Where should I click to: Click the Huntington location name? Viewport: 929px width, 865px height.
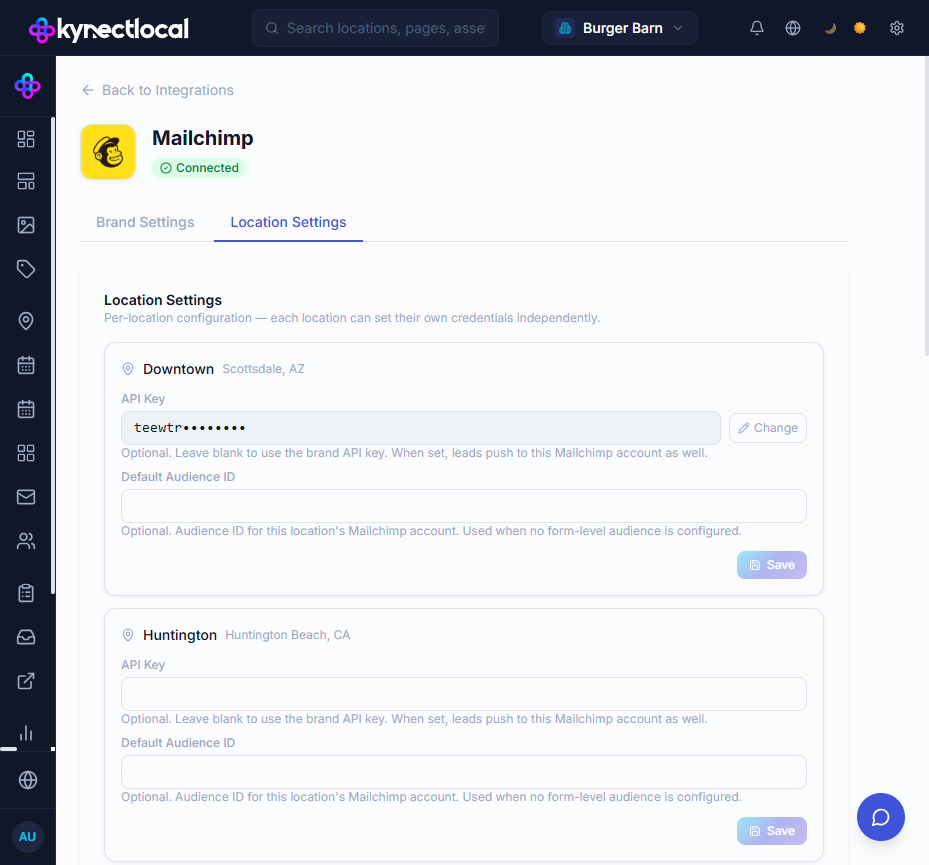(x=180, y=635)
